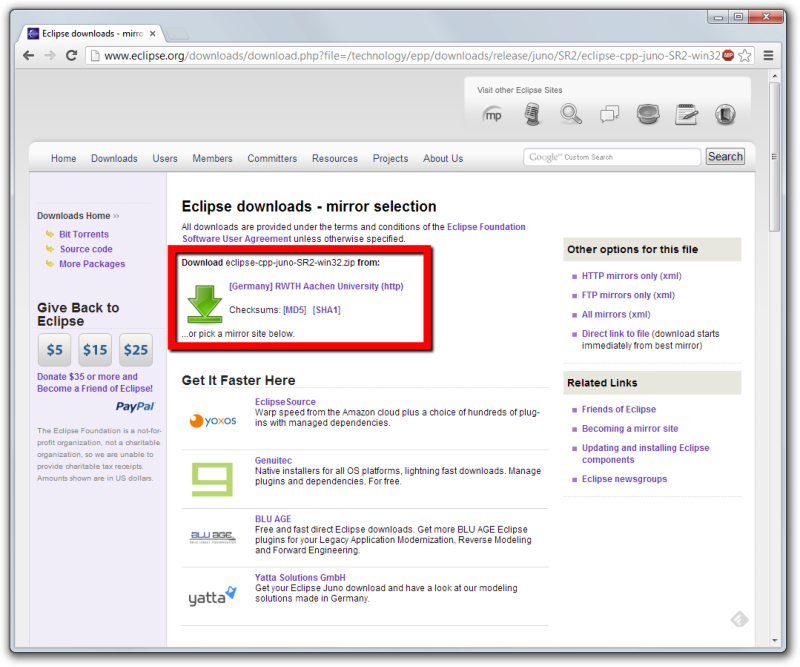Image resolution: width=800 pixels, height=667 pixels.
Task: Click the browser forward arrow
Action: (50, 55)
